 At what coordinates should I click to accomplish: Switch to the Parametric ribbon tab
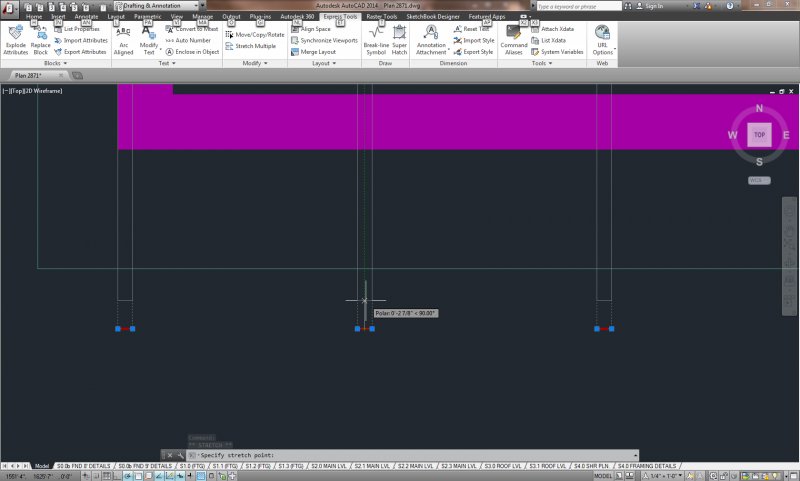[x=148, y=17]
